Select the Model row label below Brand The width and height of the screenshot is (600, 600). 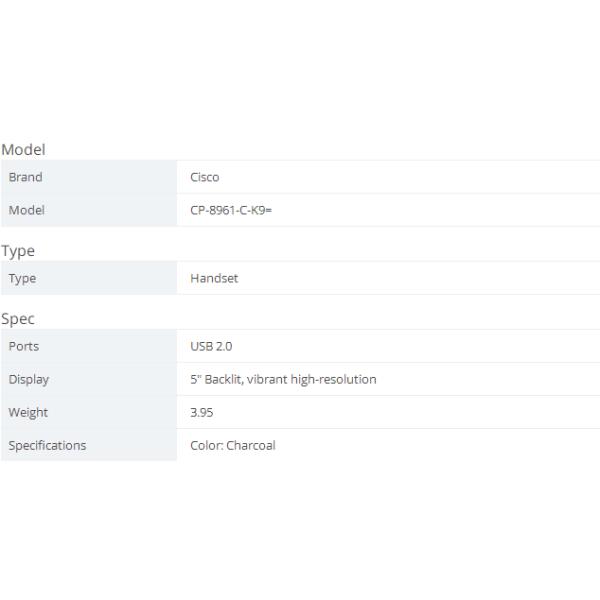pyautogui.click(x=26, y=210)
